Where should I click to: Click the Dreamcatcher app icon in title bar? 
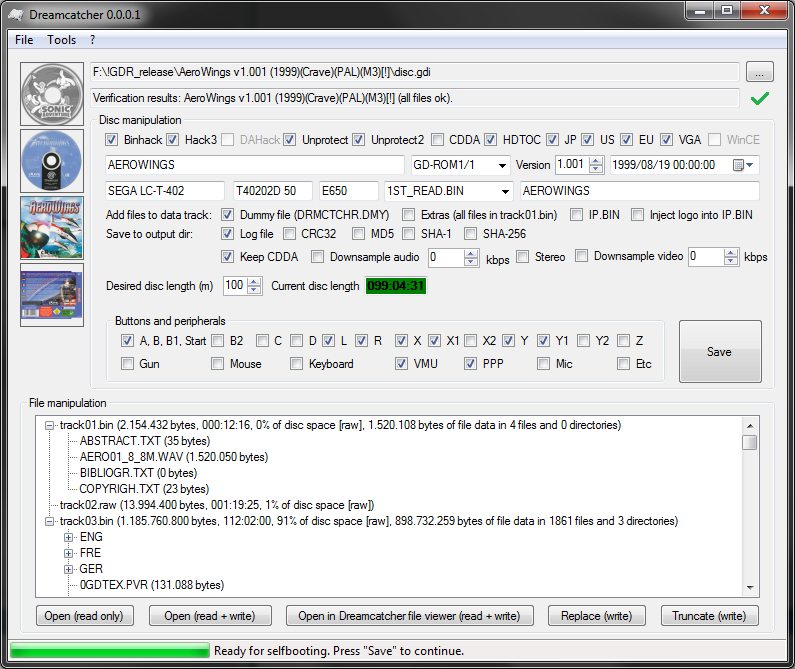click(x=16, y=15)
